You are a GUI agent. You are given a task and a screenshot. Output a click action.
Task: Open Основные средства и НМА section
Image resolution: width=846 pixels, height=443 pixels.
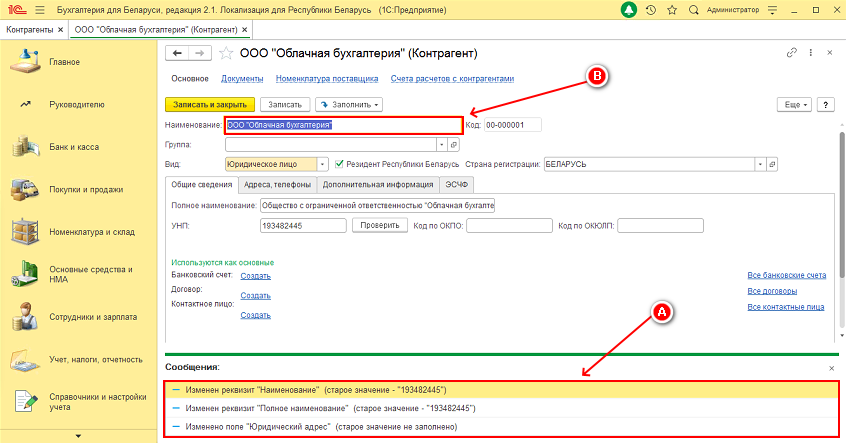pos(91,274)
